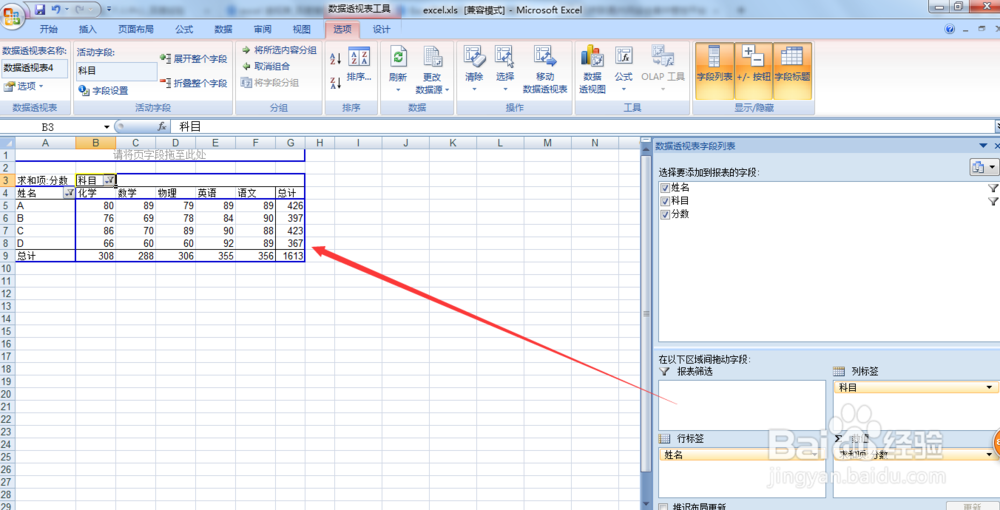Sort ascending A to Z icon

click(335, 59)
